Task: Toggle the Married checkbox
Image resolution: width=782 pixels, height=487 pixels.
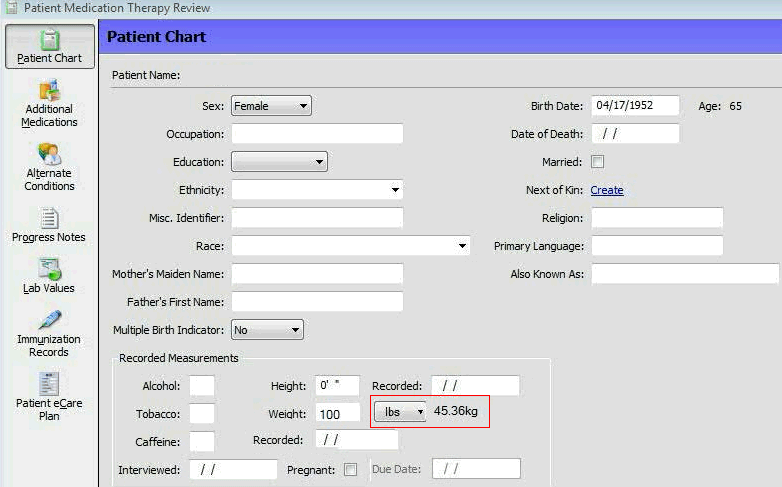Action: (598, 162)
